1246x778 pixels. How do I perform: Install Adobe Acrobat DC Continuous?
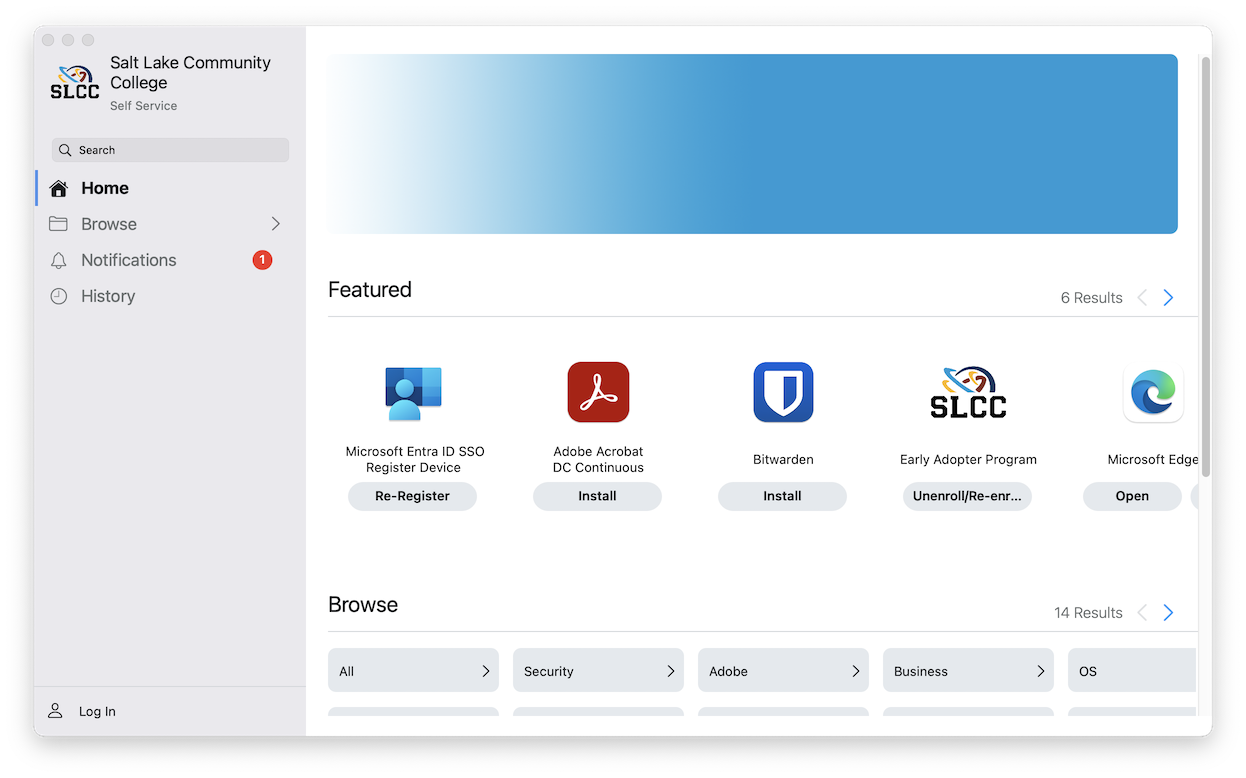597,496
